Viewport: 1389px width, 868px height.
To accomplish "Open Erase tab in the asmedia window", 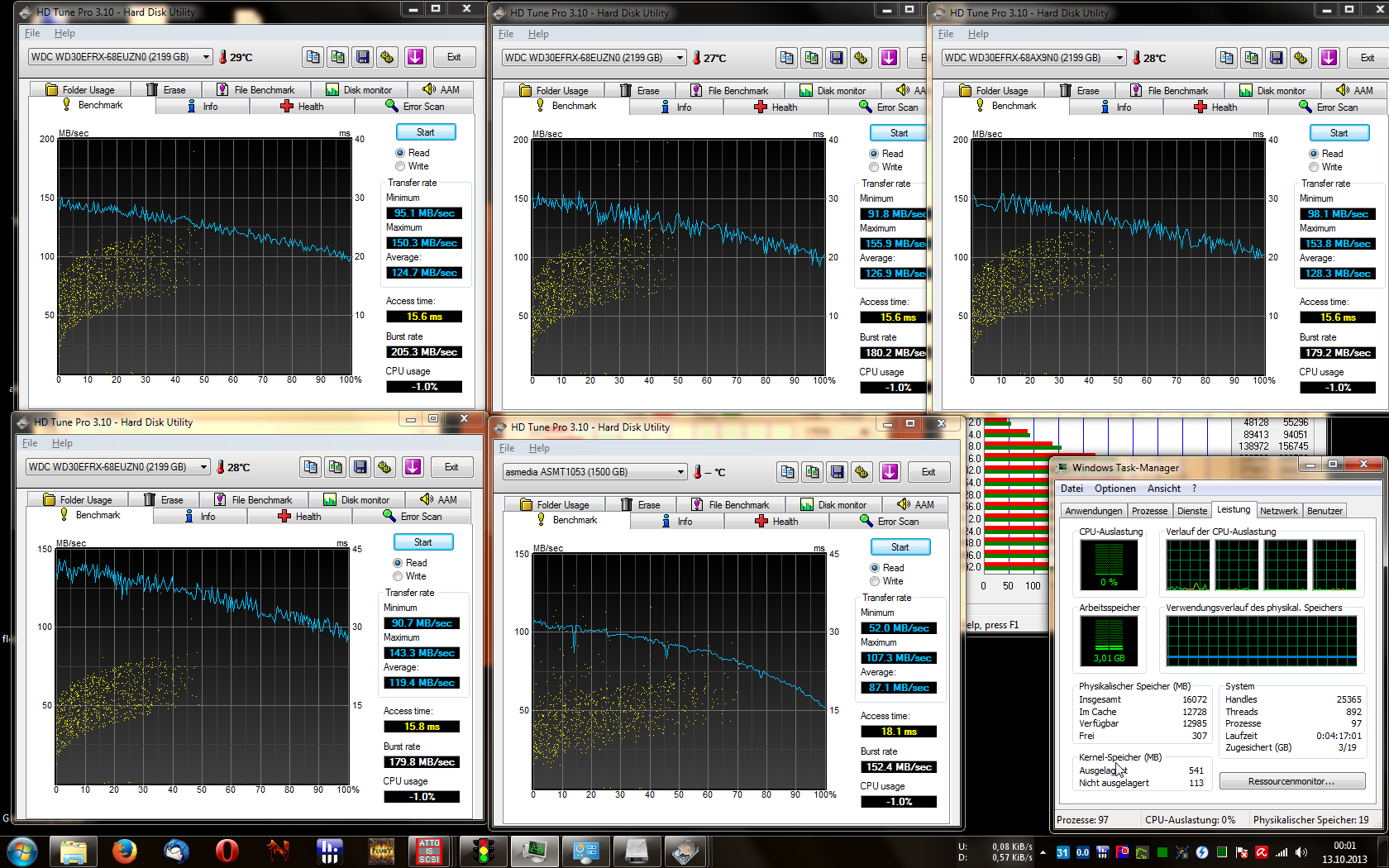I will coord(641,505).
